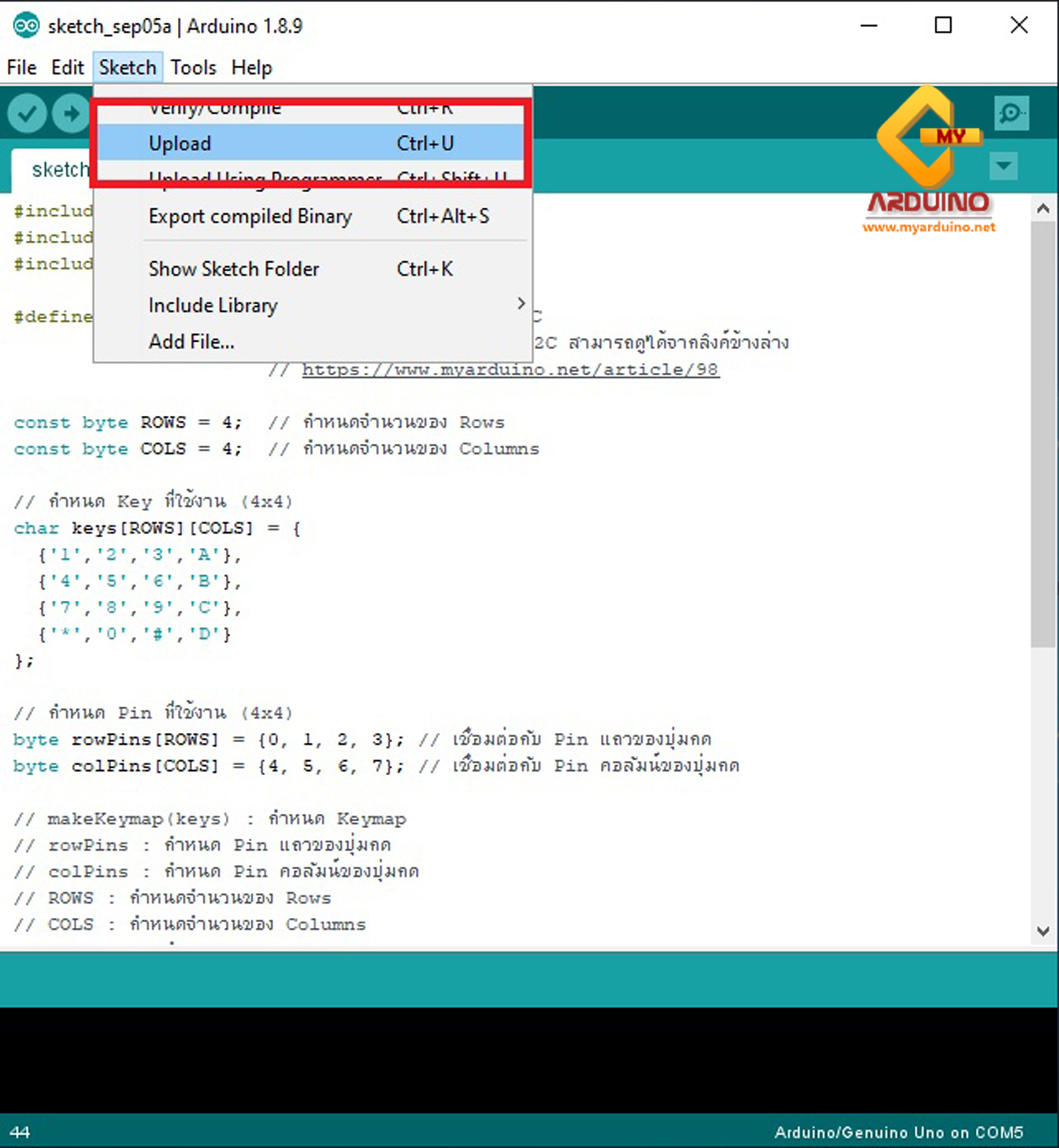
Task: Click the scroll down arrow in editor
Action: 1043,931
